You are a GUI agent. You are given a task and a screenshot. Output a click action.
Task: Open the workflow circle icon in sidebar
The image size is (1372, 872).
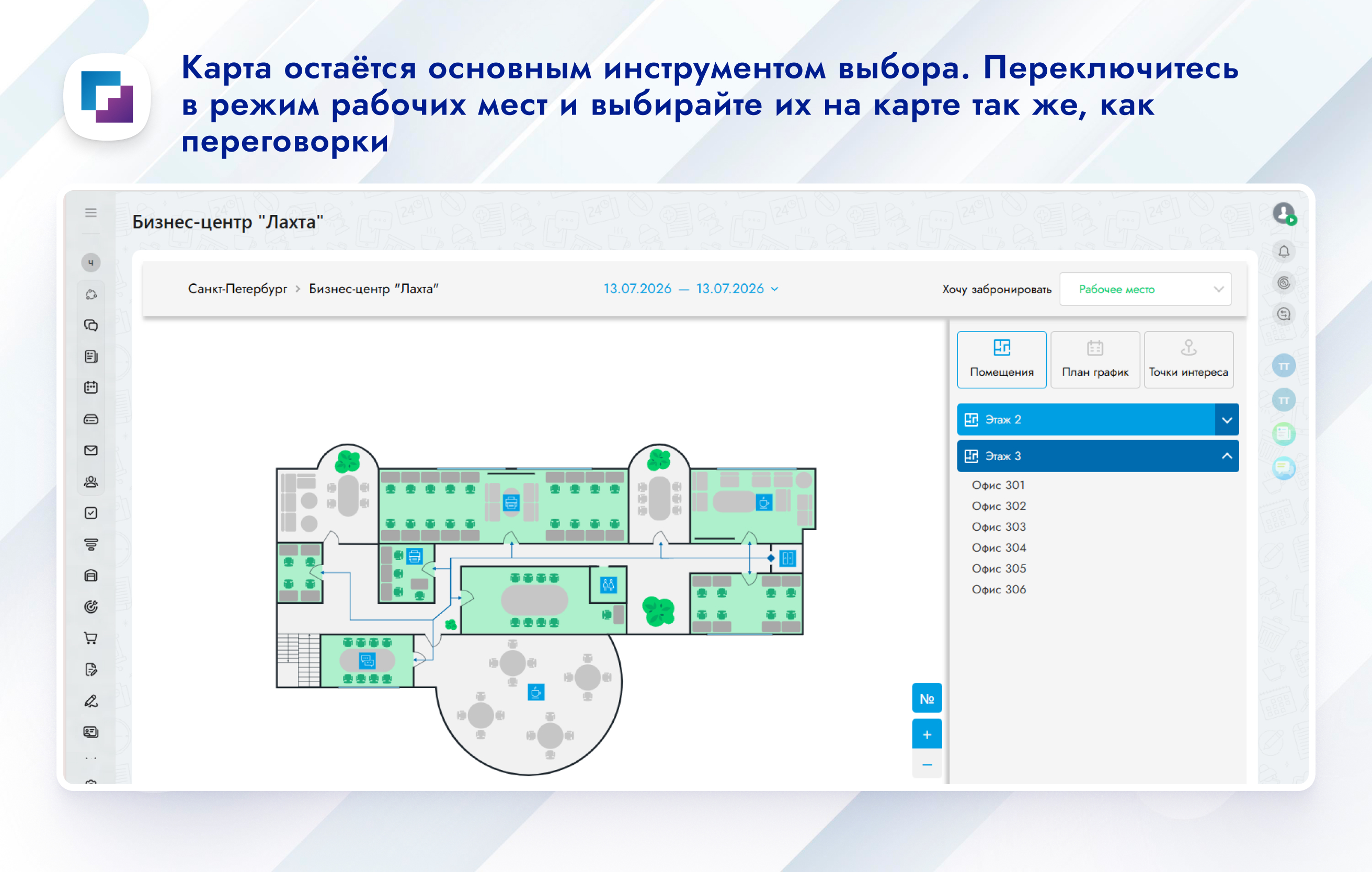(90, 294)
